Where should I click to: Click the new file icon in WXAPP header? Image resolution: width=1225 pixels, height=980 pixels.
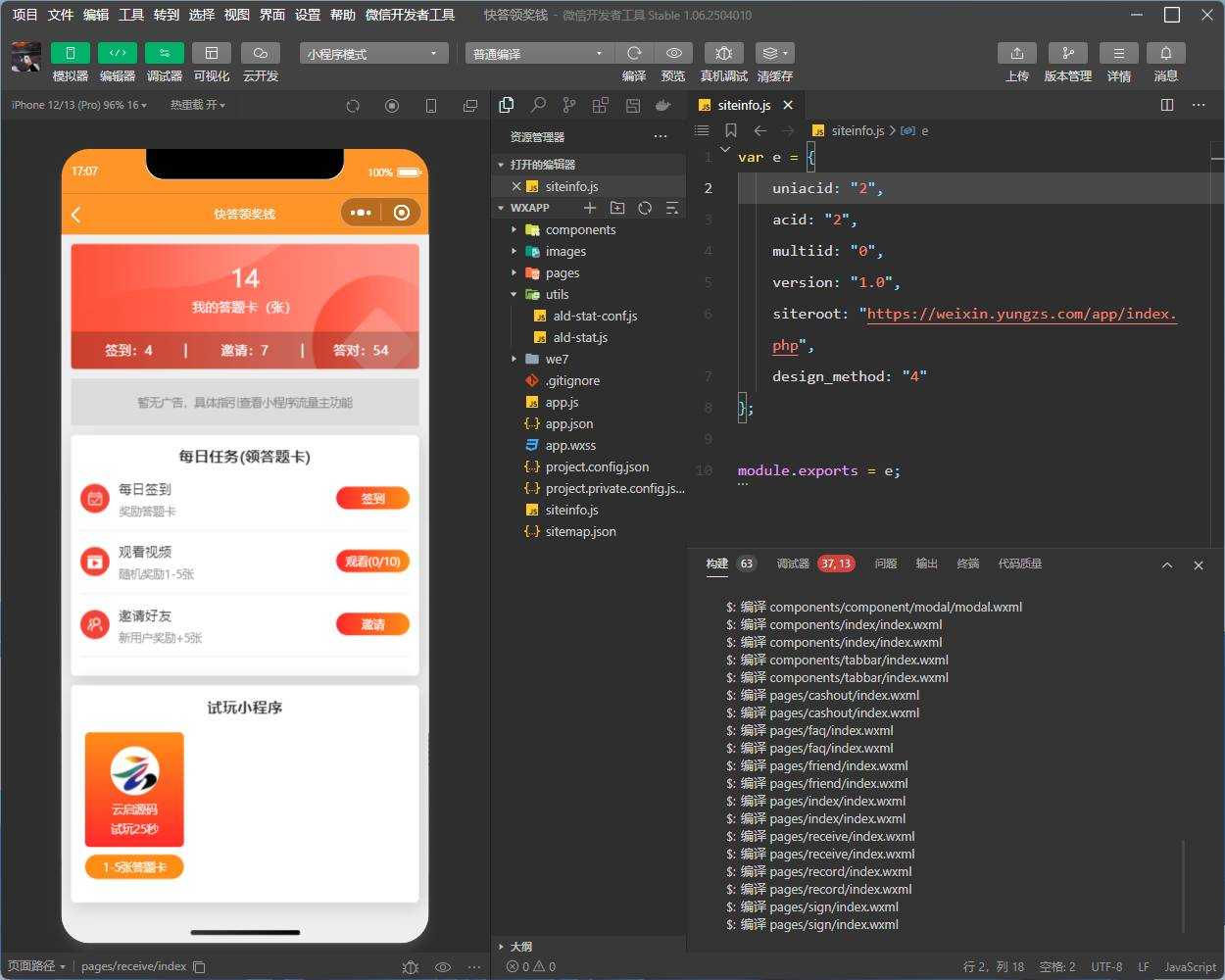pos(590,208)
